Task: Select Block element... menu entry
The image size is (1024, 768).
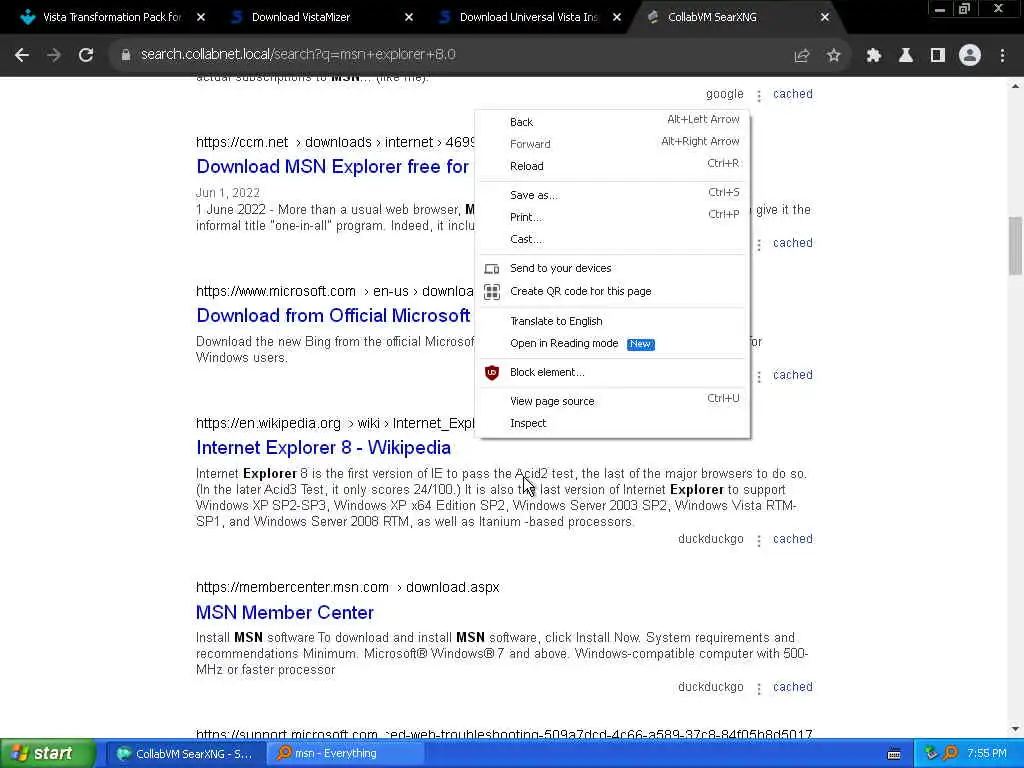Action: [613, 372]
